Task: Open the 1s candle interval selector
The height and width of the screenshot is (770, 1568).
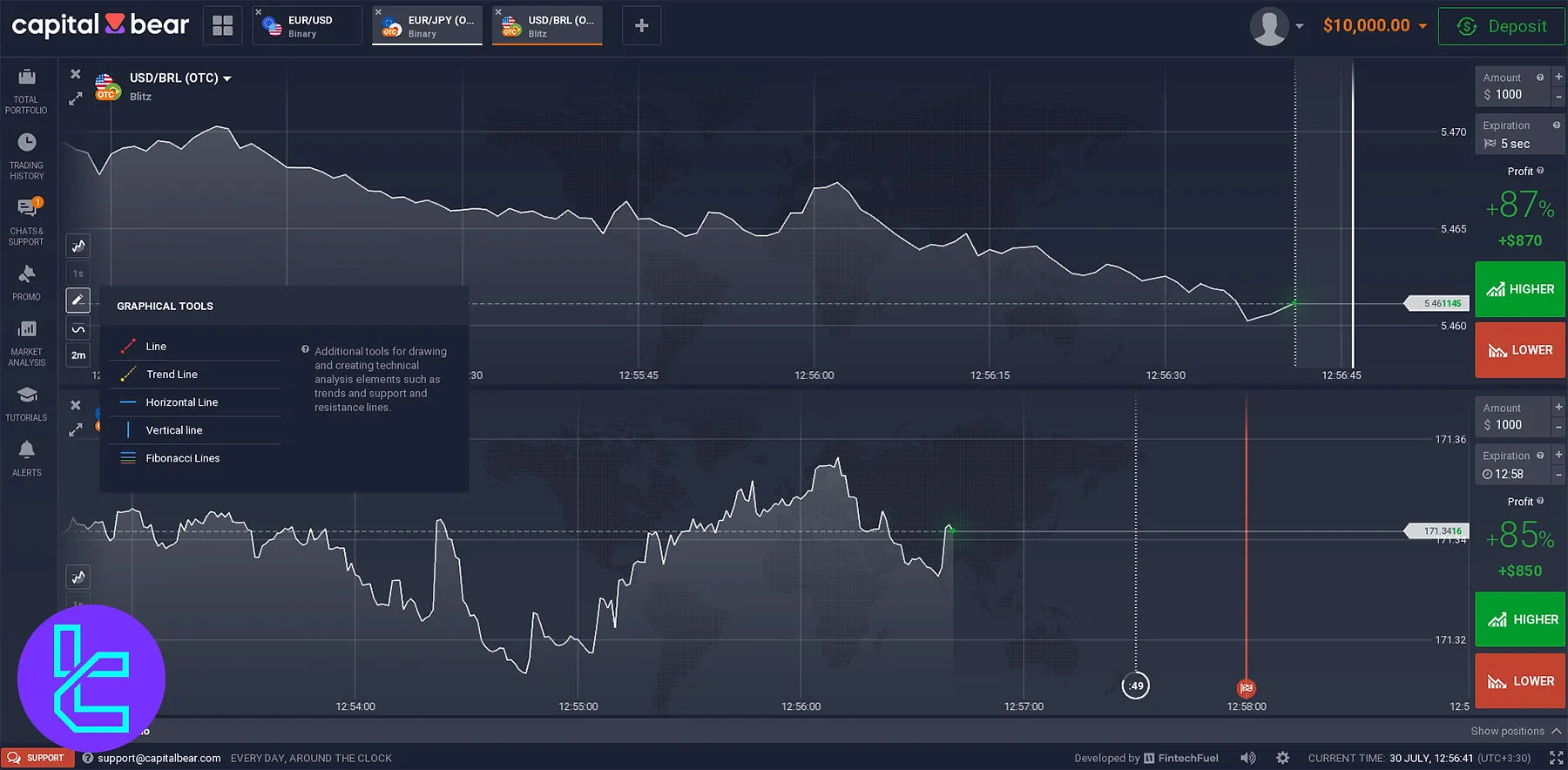Action: point(78,274)
